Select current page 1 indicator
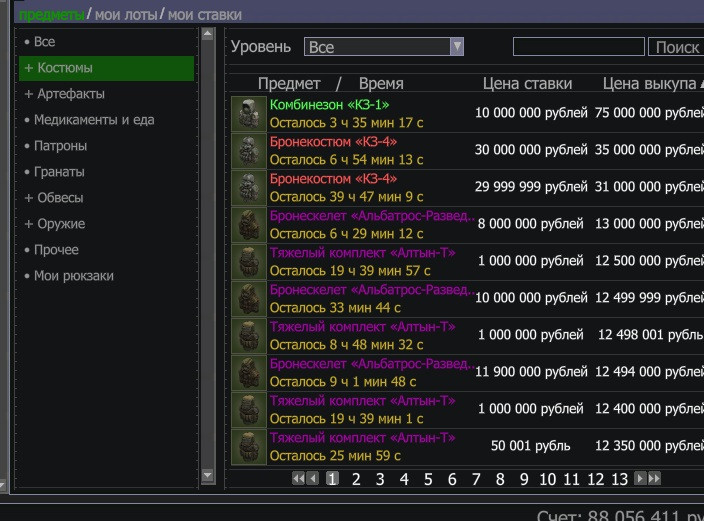Viewport: 704px width, 521px height. coord(332,479)
